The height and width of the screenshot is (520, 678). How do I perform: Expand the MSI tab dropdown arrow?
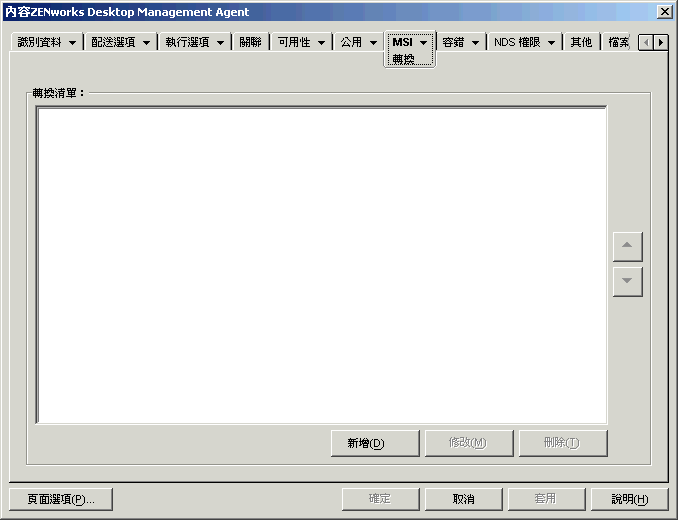click(x=423, y=43)
